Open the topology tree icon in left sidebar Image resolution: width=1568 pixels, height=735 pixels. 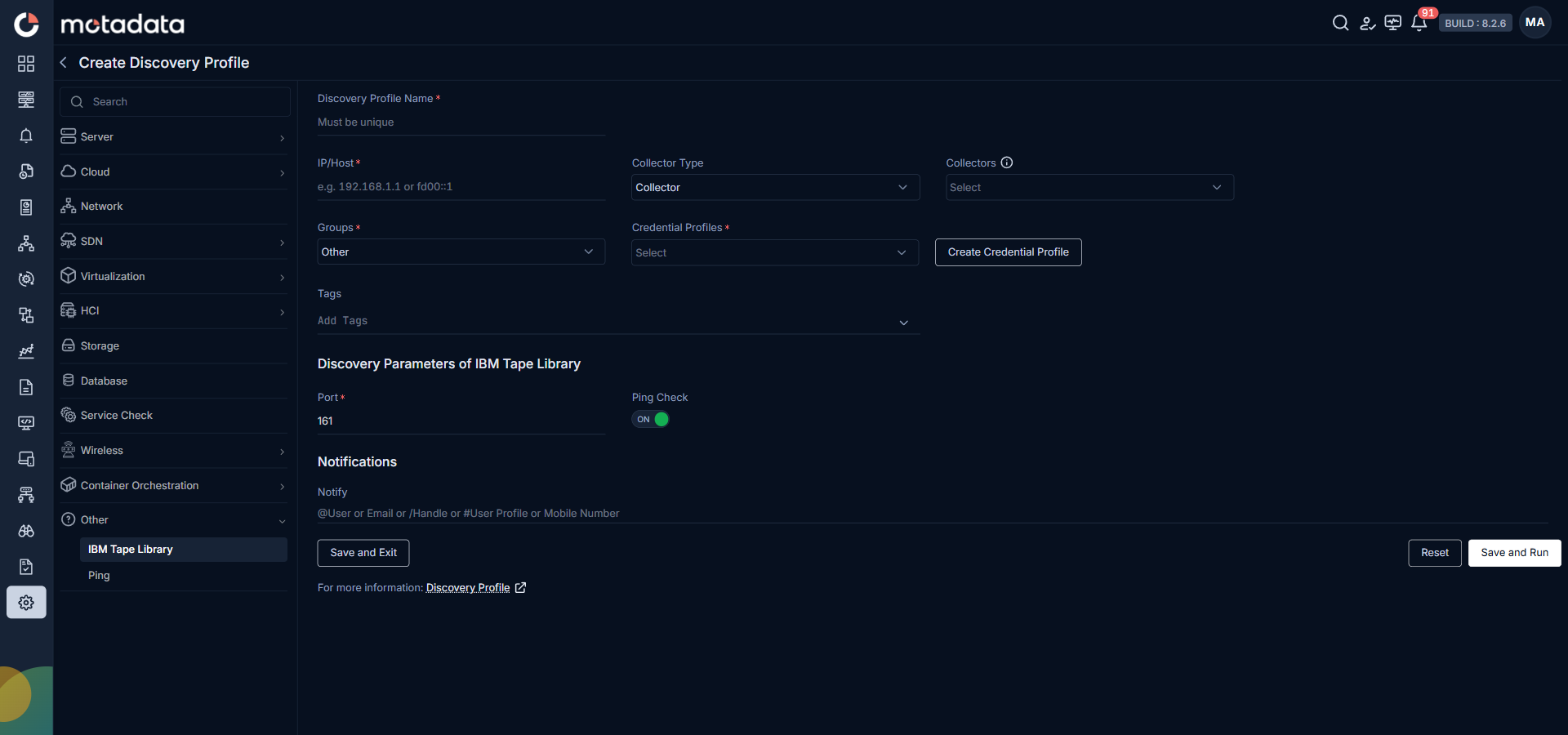click(x=26, y=243)
